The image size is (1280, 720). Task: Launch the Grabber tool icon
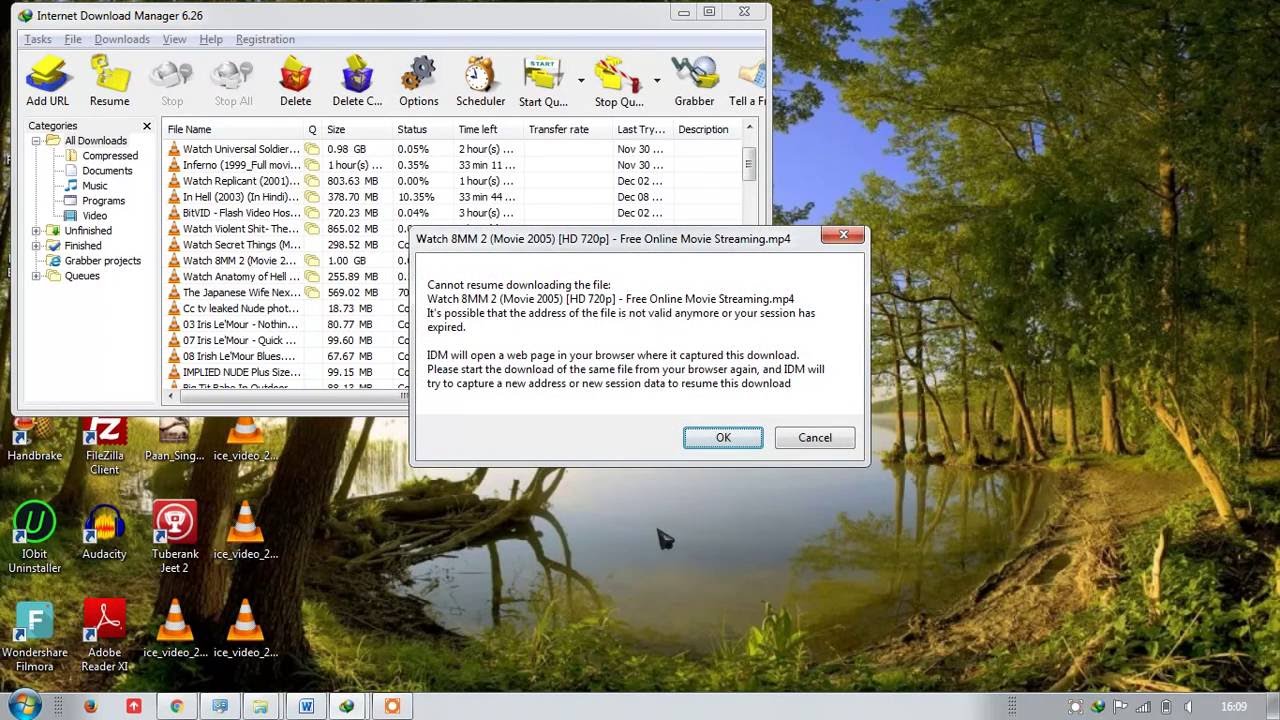[x=694, y=81]
